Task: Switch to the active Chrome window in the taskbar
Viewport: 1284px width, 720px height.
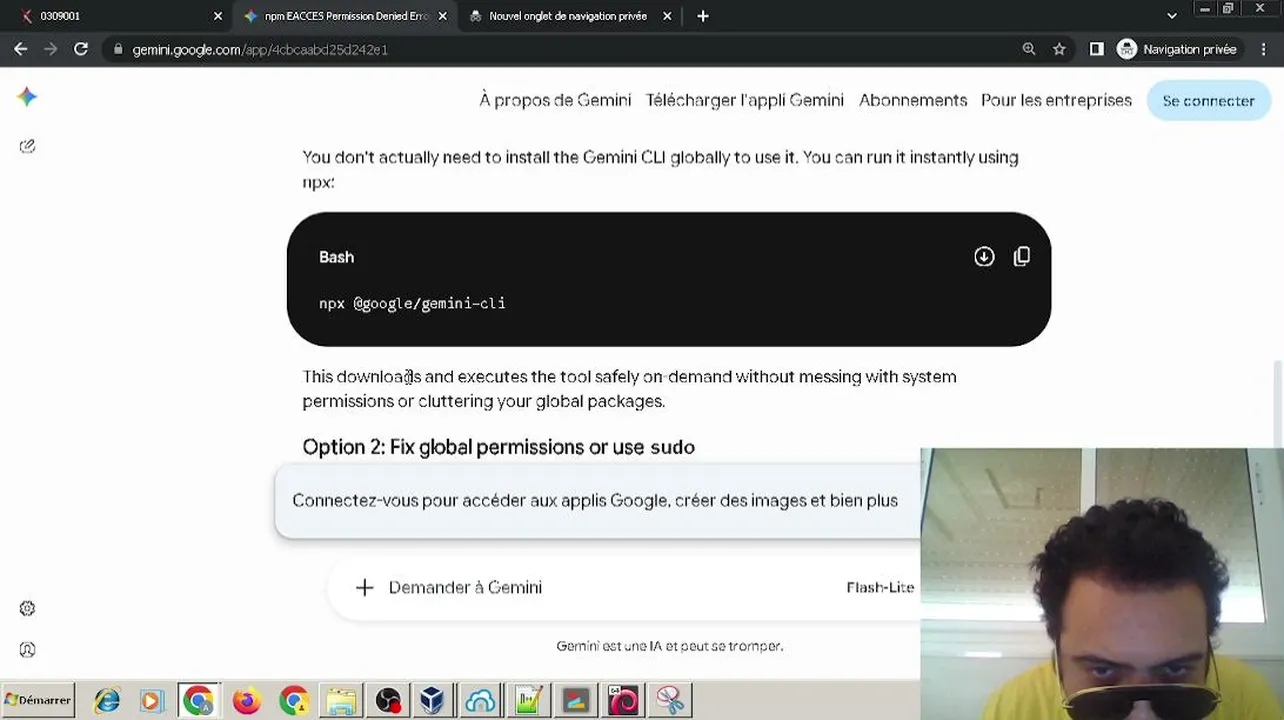Action: [199, 700]
